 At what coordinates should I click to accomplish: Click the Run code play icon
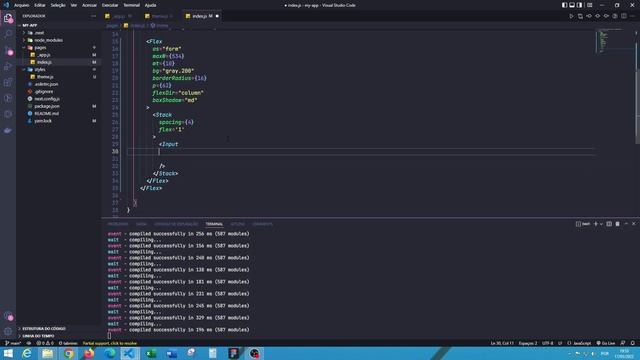pos(571,16)
